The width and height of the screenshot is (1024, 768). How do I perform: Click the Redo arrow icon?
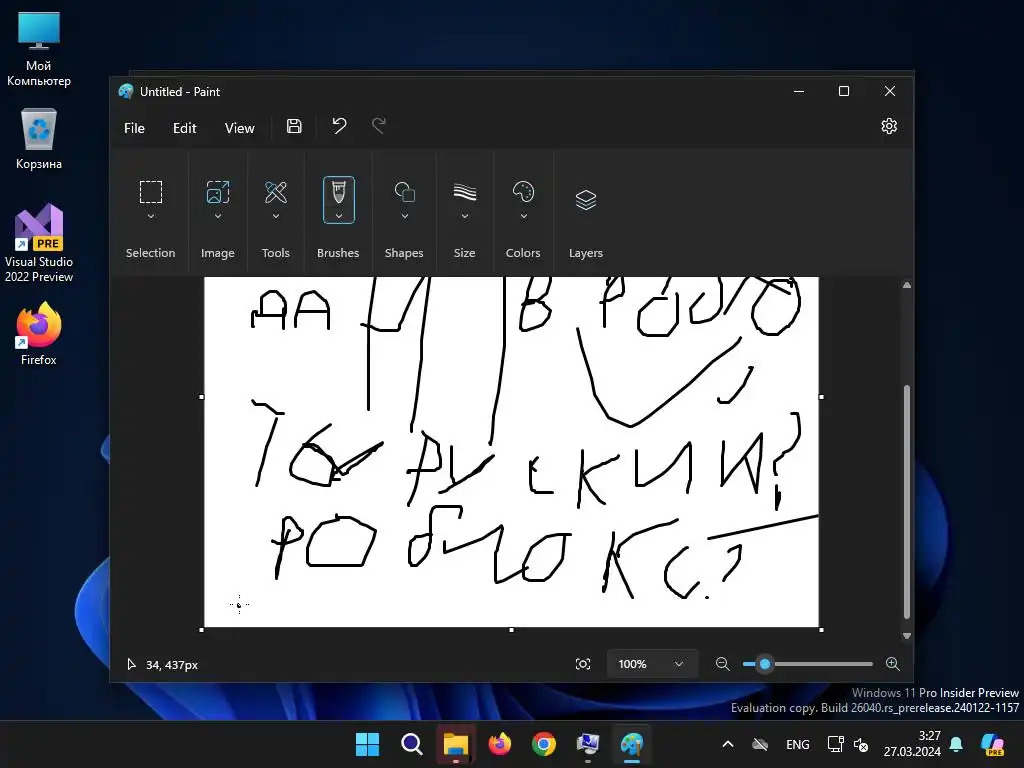pos(379,125)
